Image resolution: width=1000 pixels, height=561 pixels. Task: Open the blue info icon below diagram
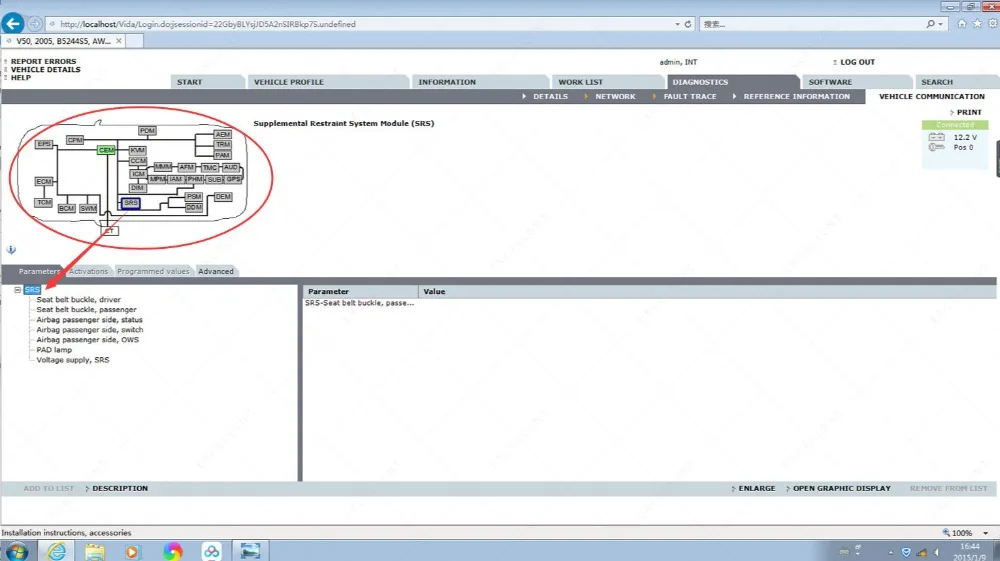(x=11, y=250)
